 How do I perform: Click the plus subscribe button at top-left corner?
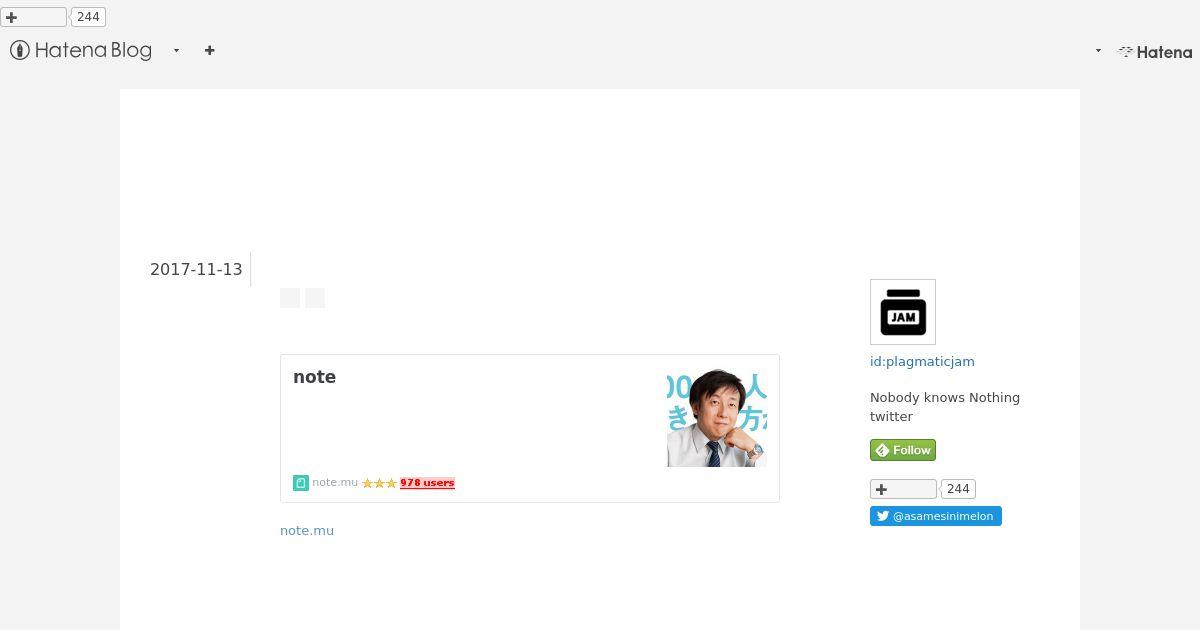[x=33, y=17]
